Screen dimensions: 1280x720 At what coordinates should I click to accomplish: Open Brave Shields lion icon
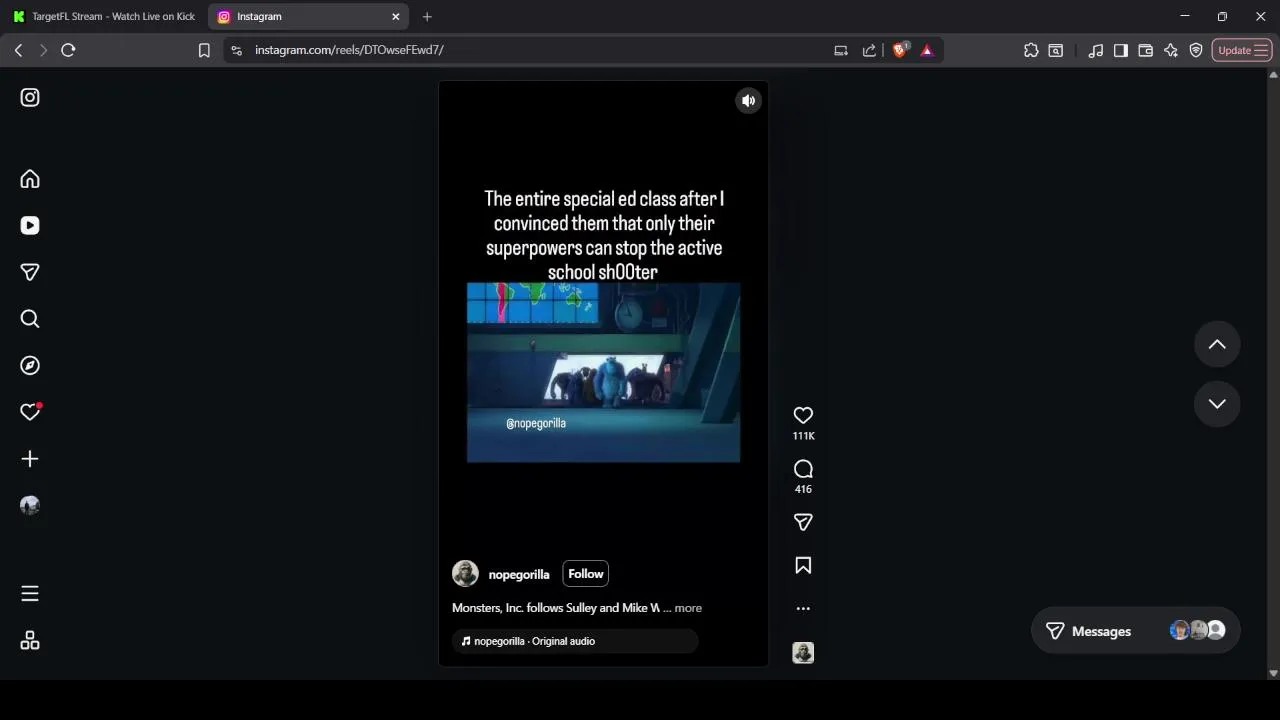(x=899, y=50)
